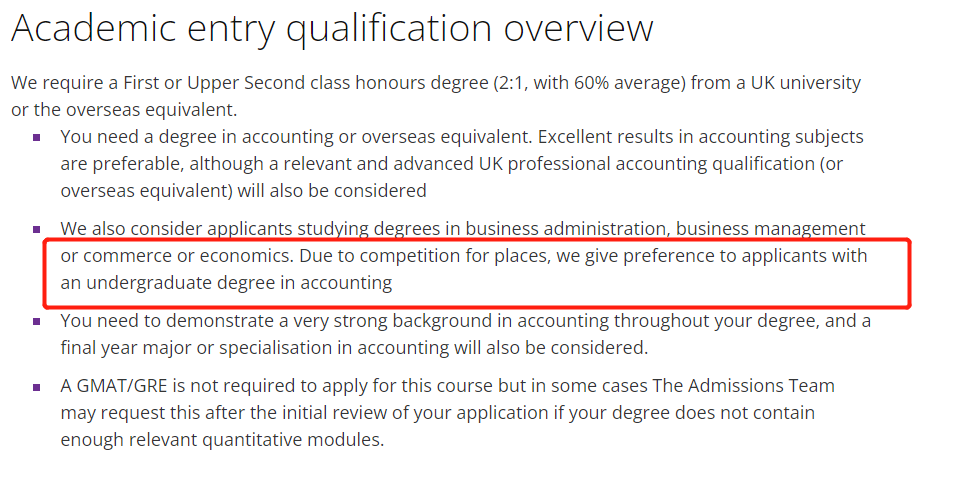The height and width of the screenshot is (491, 953).
Task: Click the 'Academic entry qualification overview' heading
Action: tap(332, 29)
